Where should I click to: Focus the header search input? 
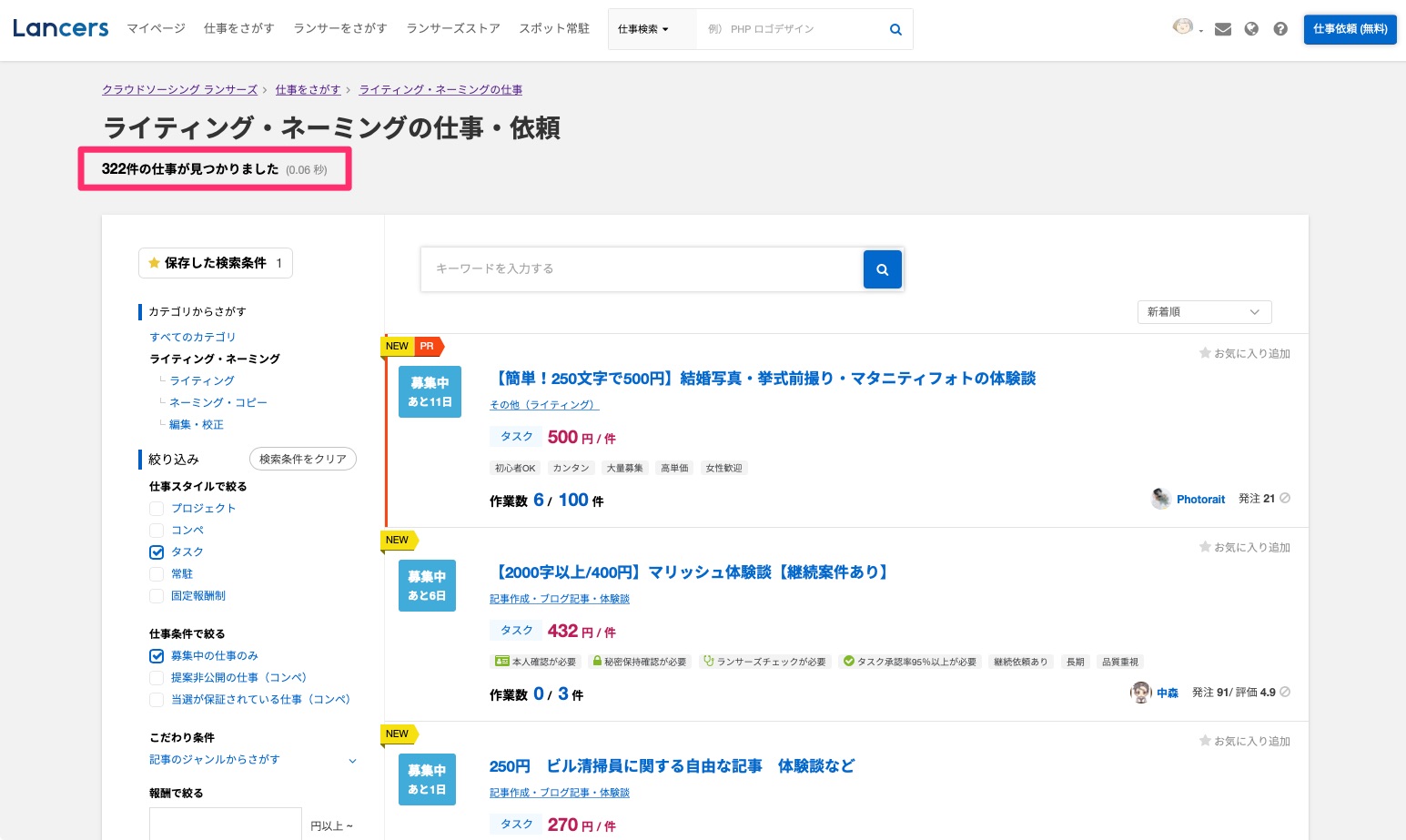click(x=791, y=29)
